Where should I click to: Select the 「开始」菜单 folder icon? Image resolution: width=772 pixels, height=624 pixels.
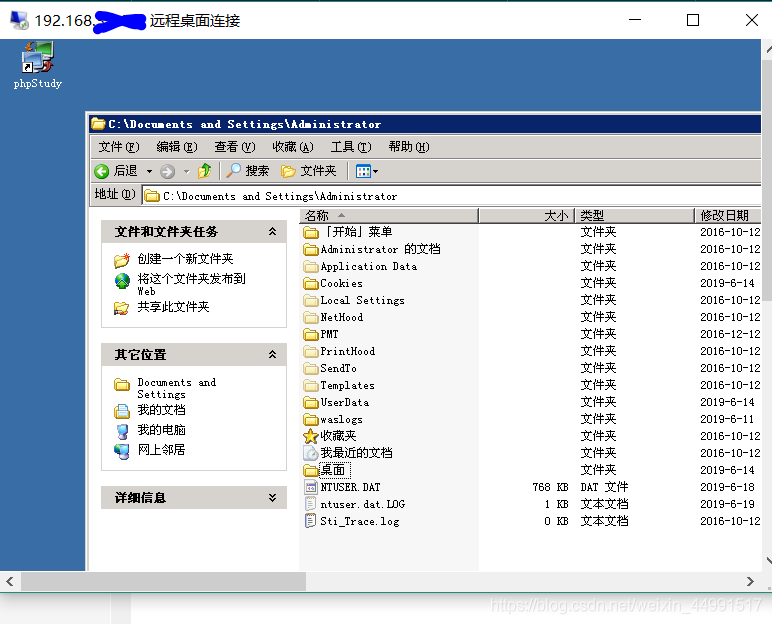tap(311, 232)
